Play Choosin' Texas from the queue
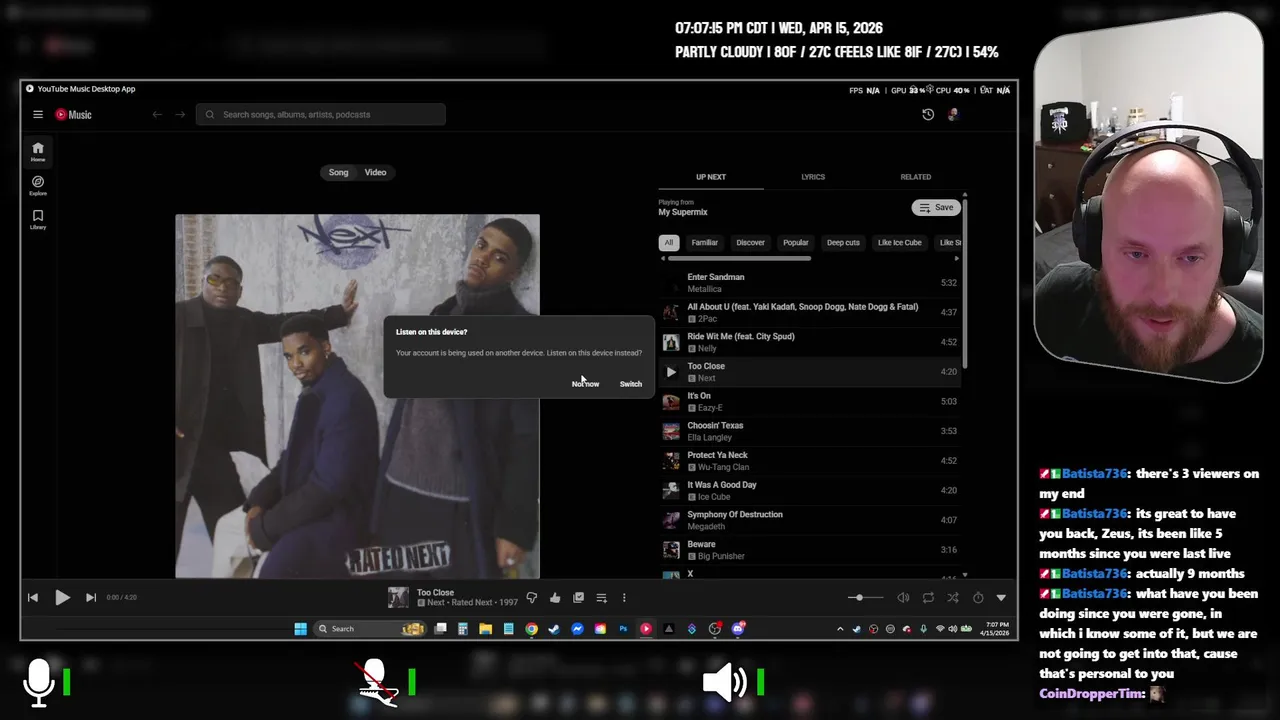Image resolution: width=1280 pixels, height=720 pixels. point(808,431)
